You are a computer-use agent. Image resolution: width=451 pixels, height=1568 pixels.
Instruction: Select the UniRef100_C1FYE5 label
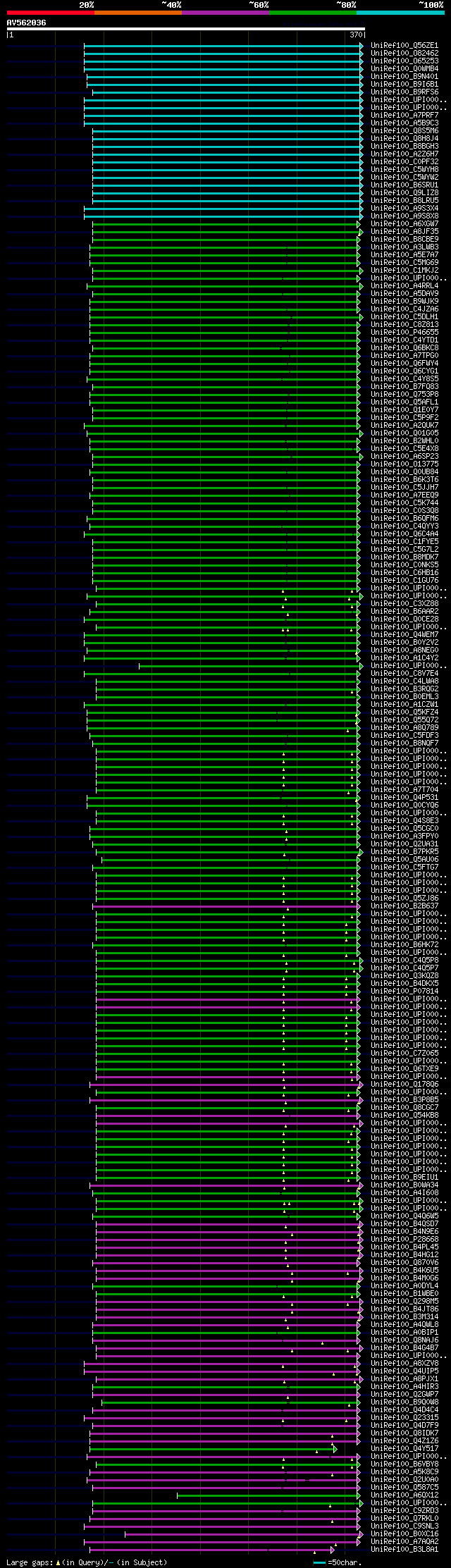coord(404,542)
